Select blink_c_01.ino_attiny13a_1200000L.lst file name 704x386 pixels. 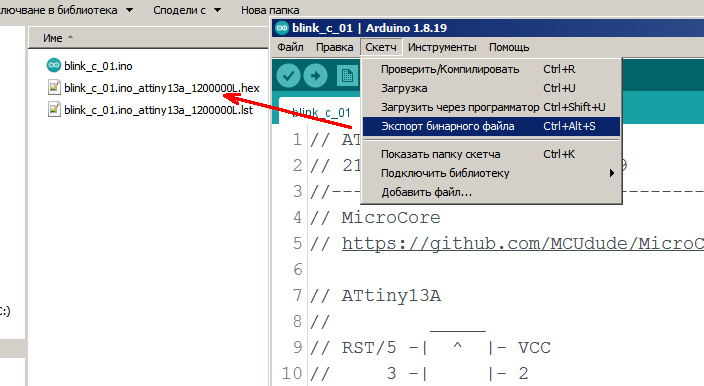click(x=158, y=110)
